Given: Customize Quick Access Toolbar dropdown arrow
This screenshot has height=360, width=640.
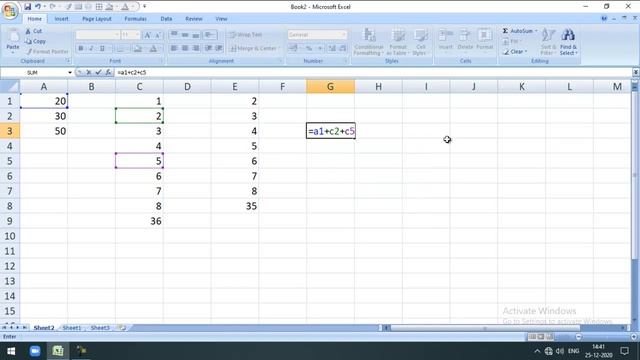Looking at the screenshot, I should click(x=144, y=7).
